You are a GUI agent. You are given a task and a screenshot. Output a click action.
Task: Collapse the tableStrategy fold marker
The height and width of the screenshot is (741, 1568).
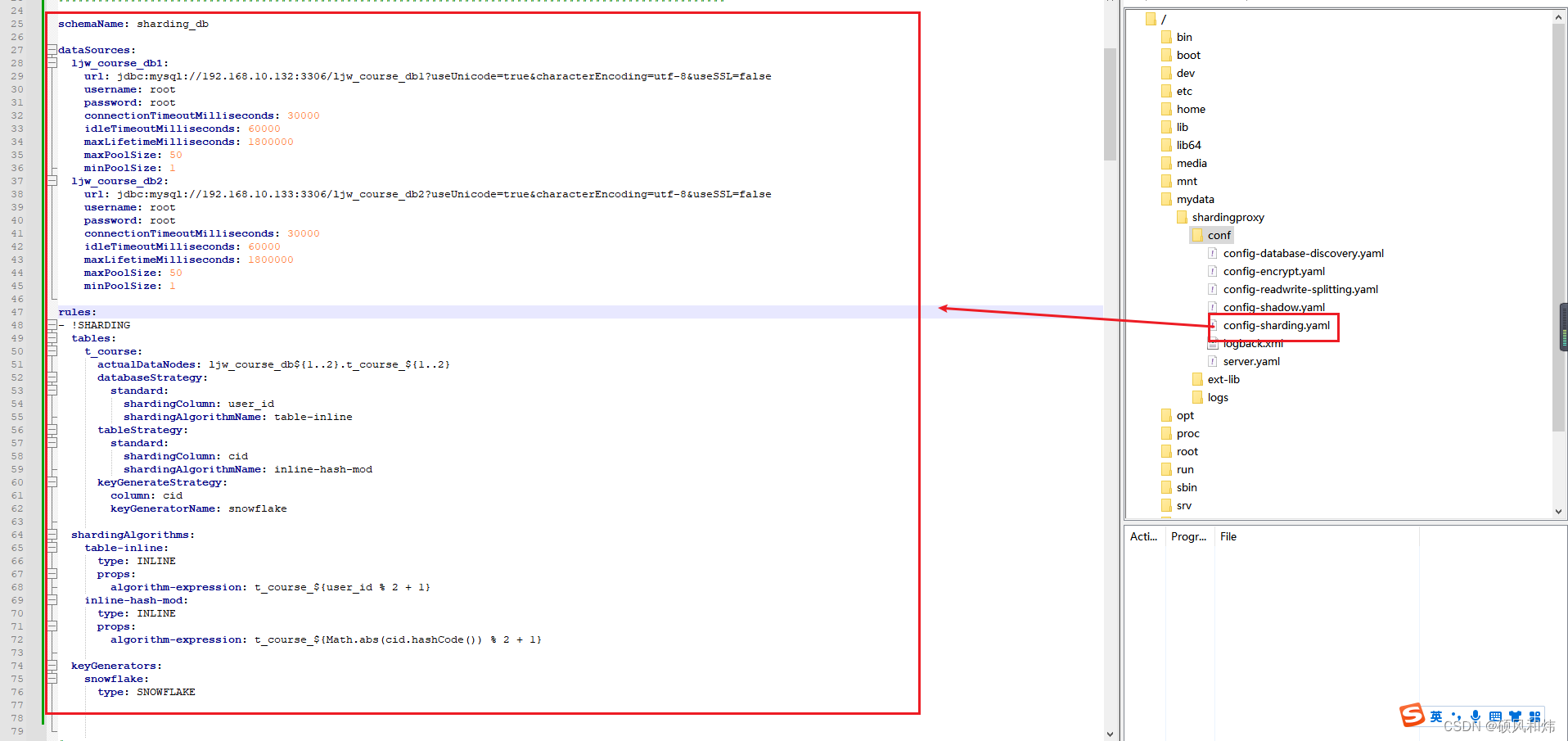click(x=52, y=430)
